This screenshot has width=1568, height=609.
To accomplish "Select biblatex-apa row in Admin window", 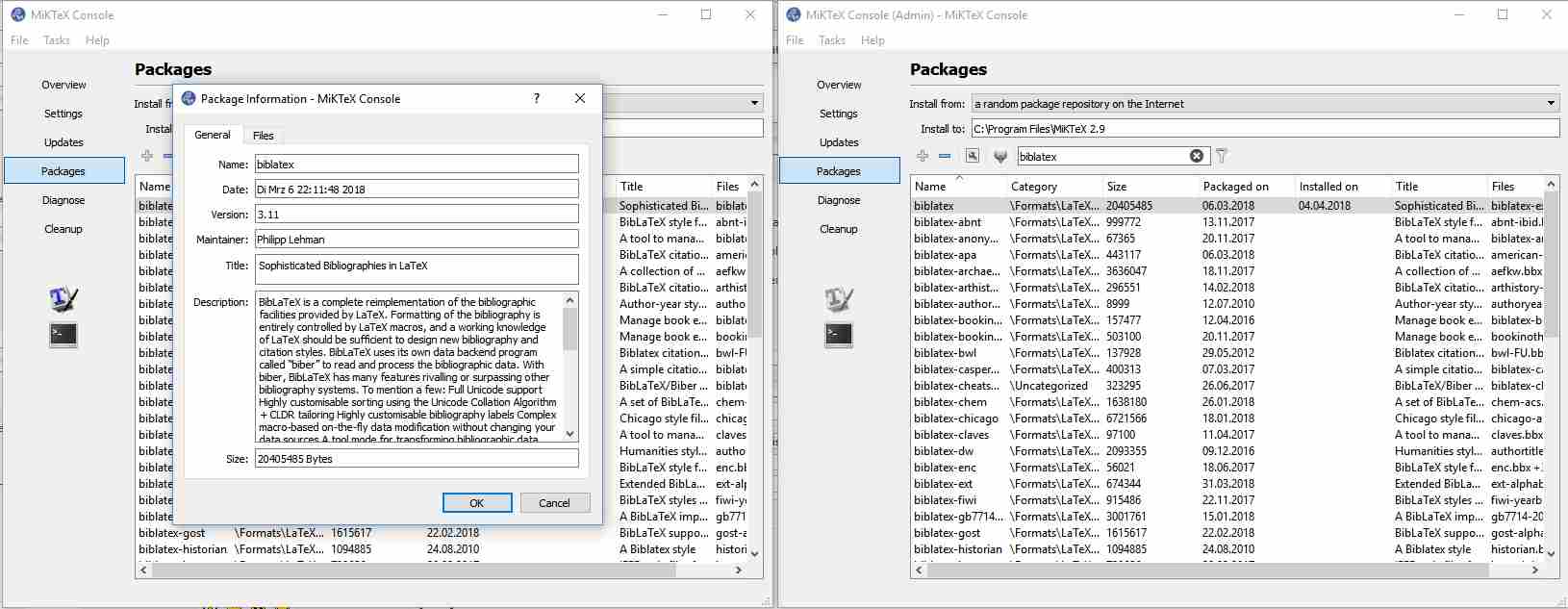I will tap(1227, 255).
